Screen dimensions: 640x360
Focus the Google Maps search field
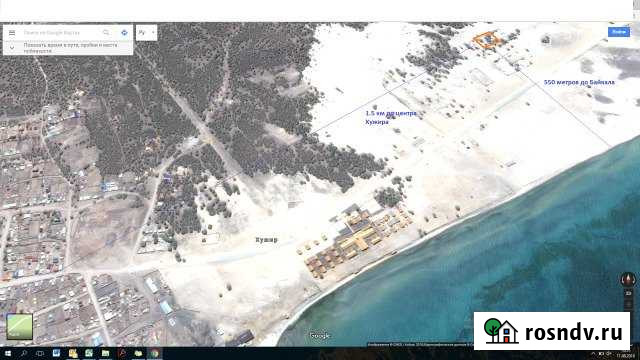click(x=60, y=33)
